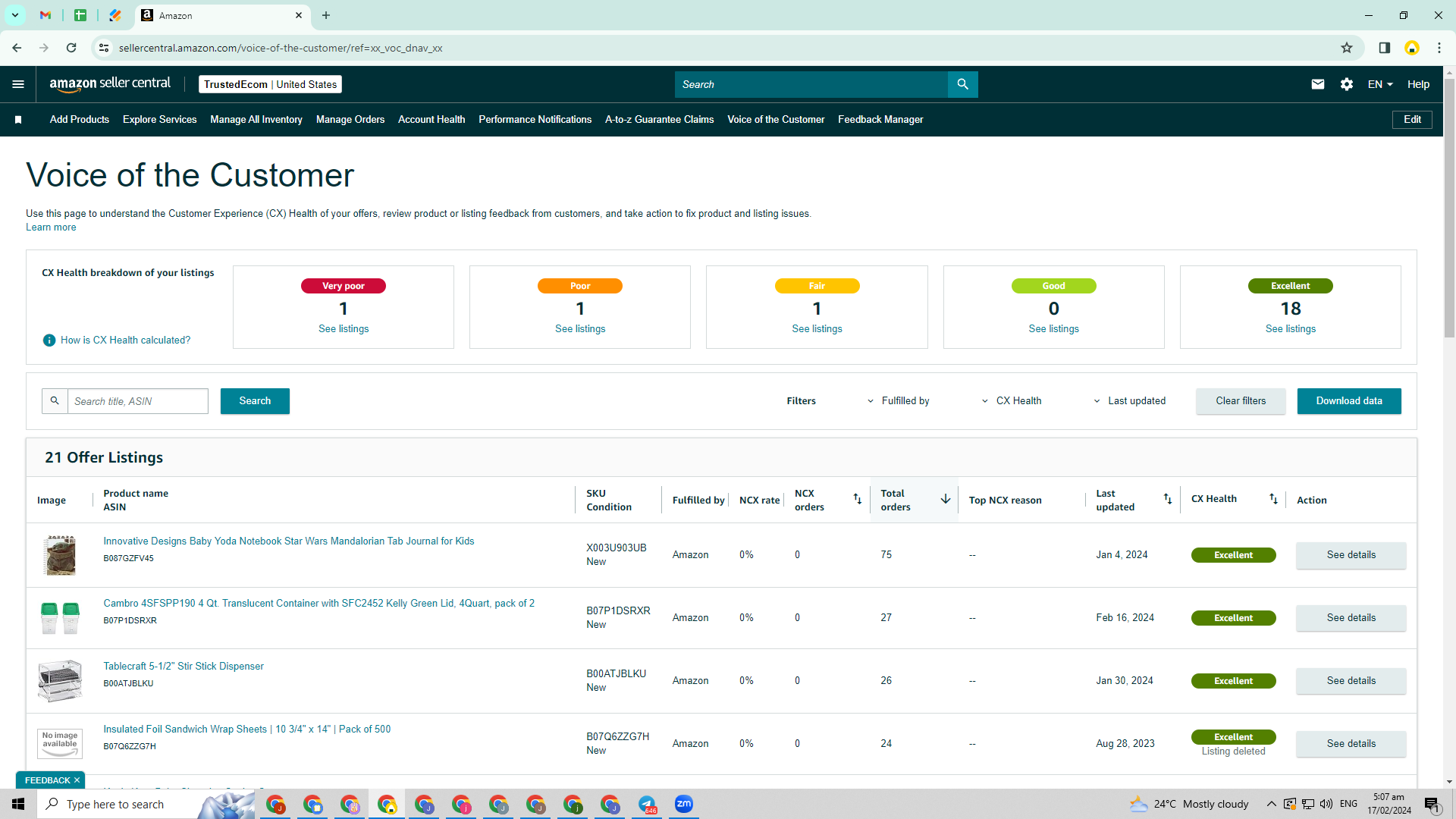Open the Windows notification center icon
The image size is (1456, 819).
[1432, 804]
